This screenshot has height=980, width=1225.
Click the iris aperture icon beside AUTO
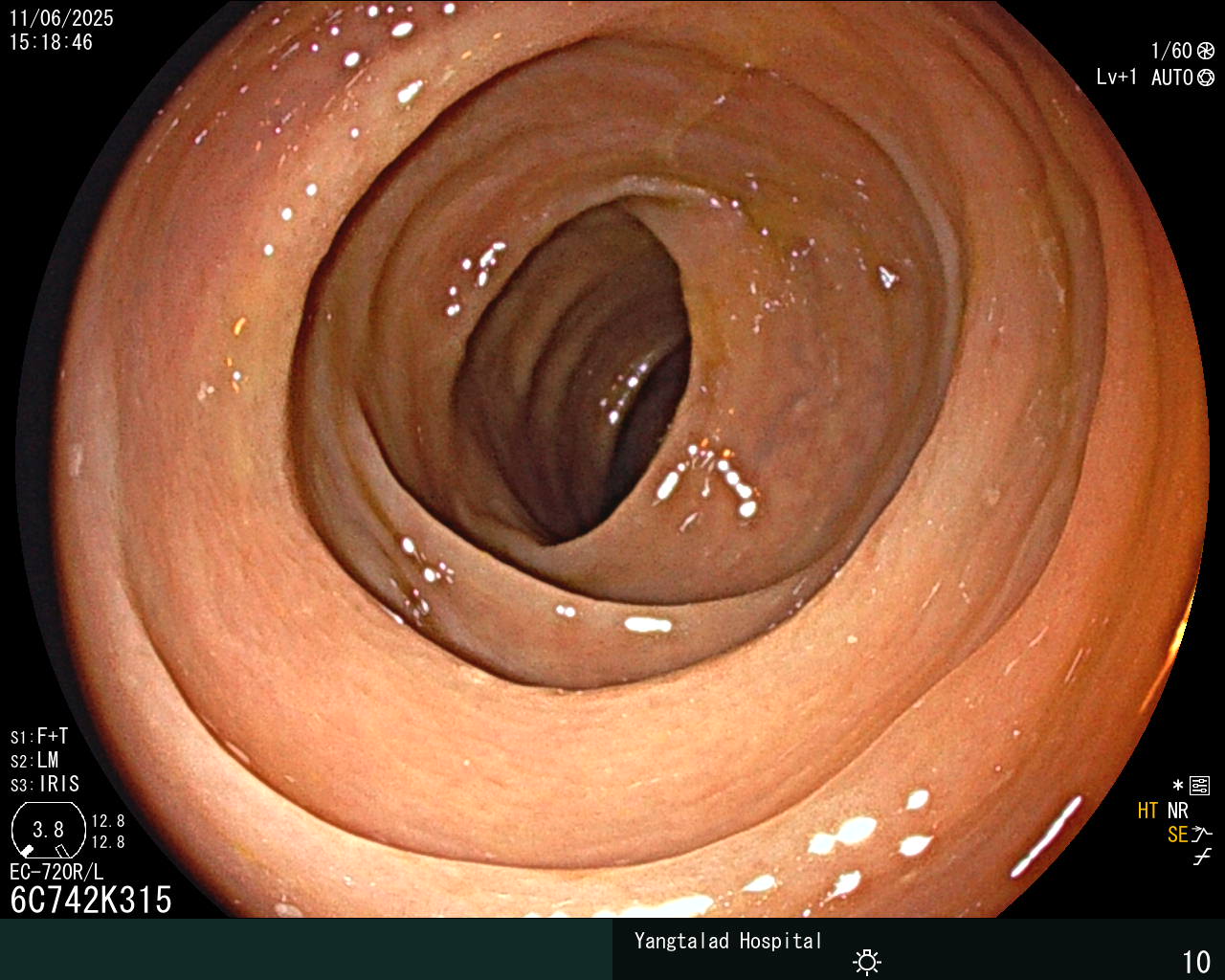tap(1206, 78)
